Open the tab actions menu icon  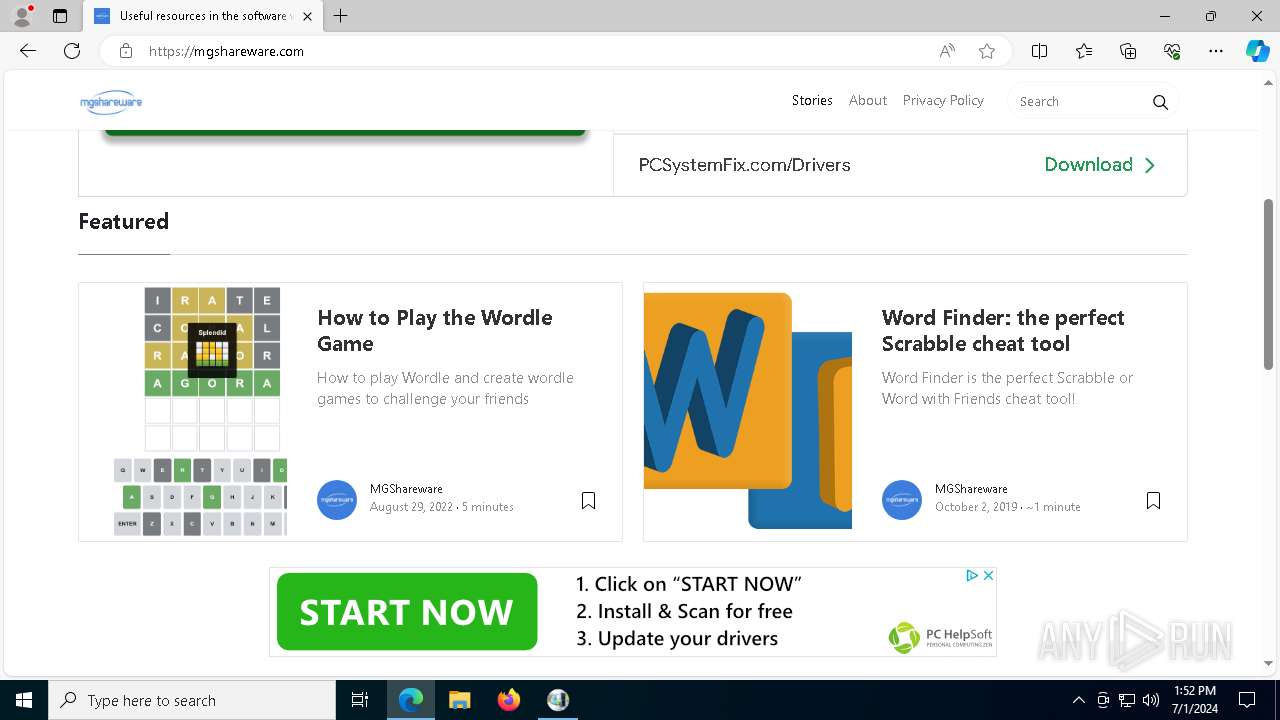point(60,16)
